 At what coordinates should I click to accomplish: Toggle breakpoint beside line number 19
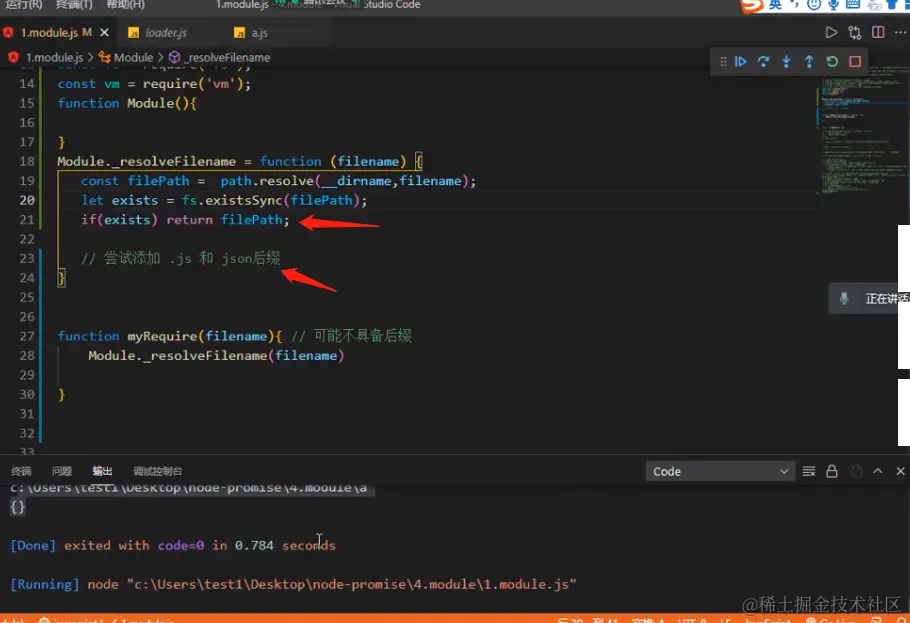tap(7, 181)
